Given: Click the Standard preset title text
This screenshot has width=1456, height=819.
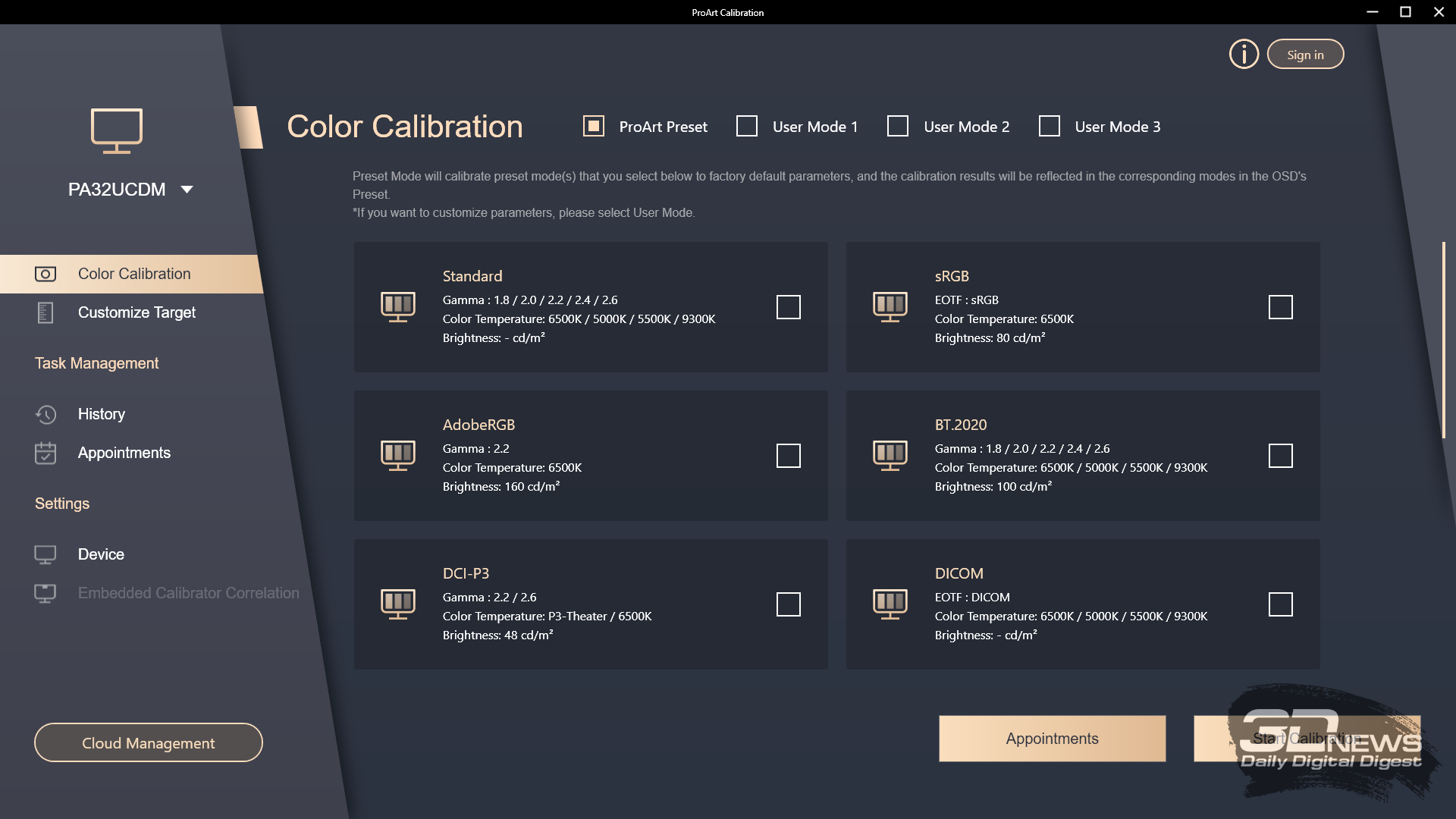Looking at the screenshot, I should (472, 276).
